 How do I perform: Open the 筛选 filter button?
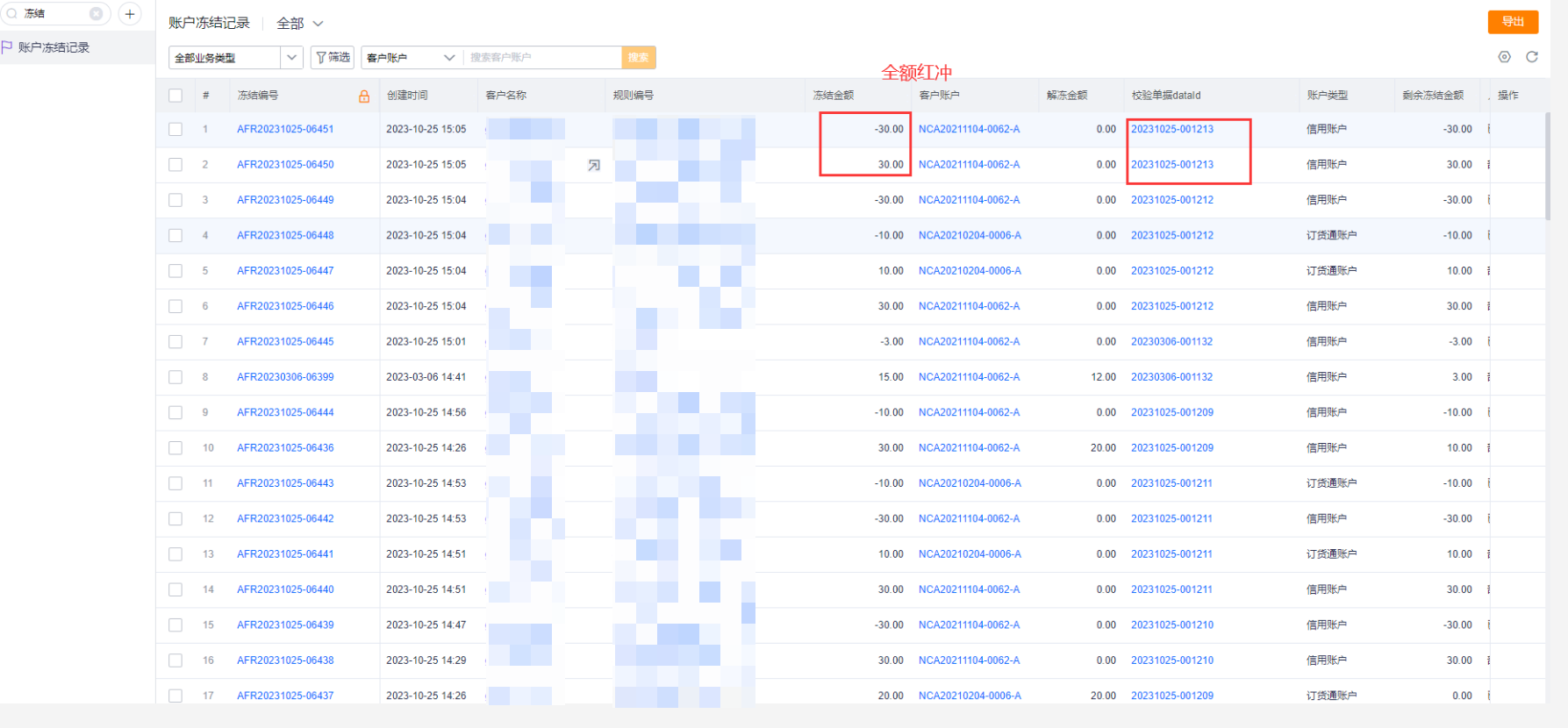pos(333,57)
